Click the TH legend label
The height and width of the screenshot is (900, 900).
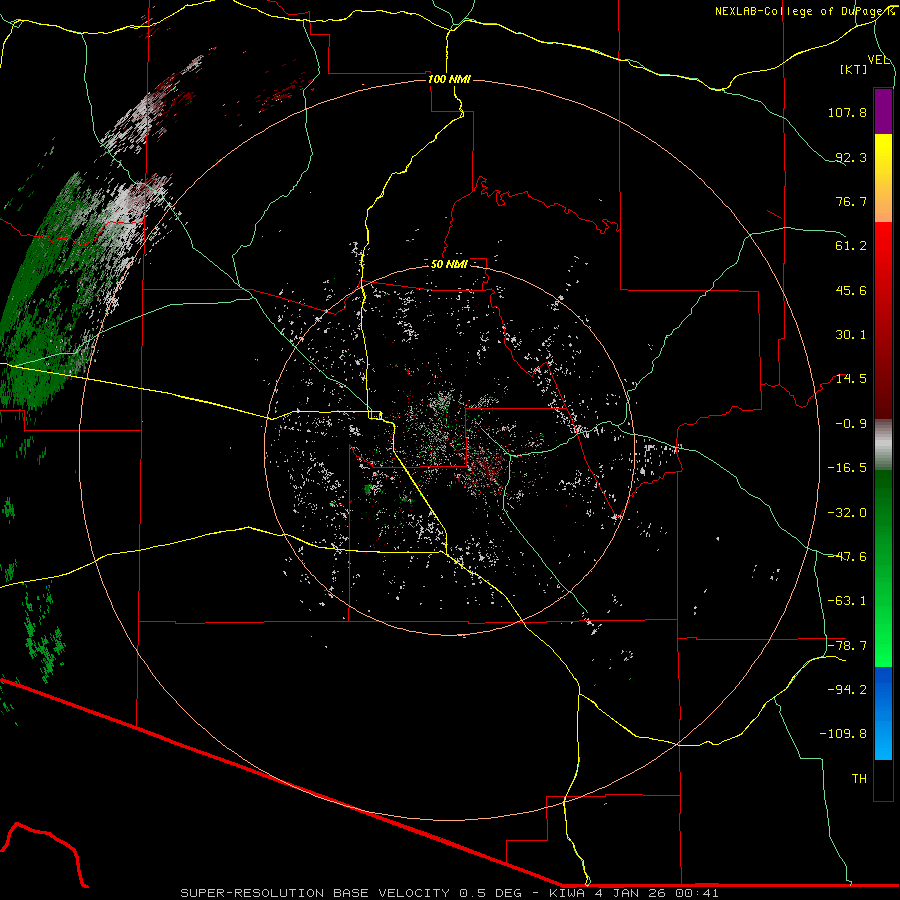coord(859,779)
